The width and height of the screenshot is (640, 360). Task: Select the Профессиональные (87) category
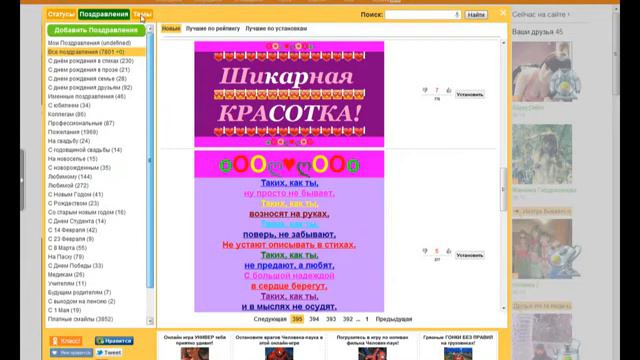click(x=81, y=123)
